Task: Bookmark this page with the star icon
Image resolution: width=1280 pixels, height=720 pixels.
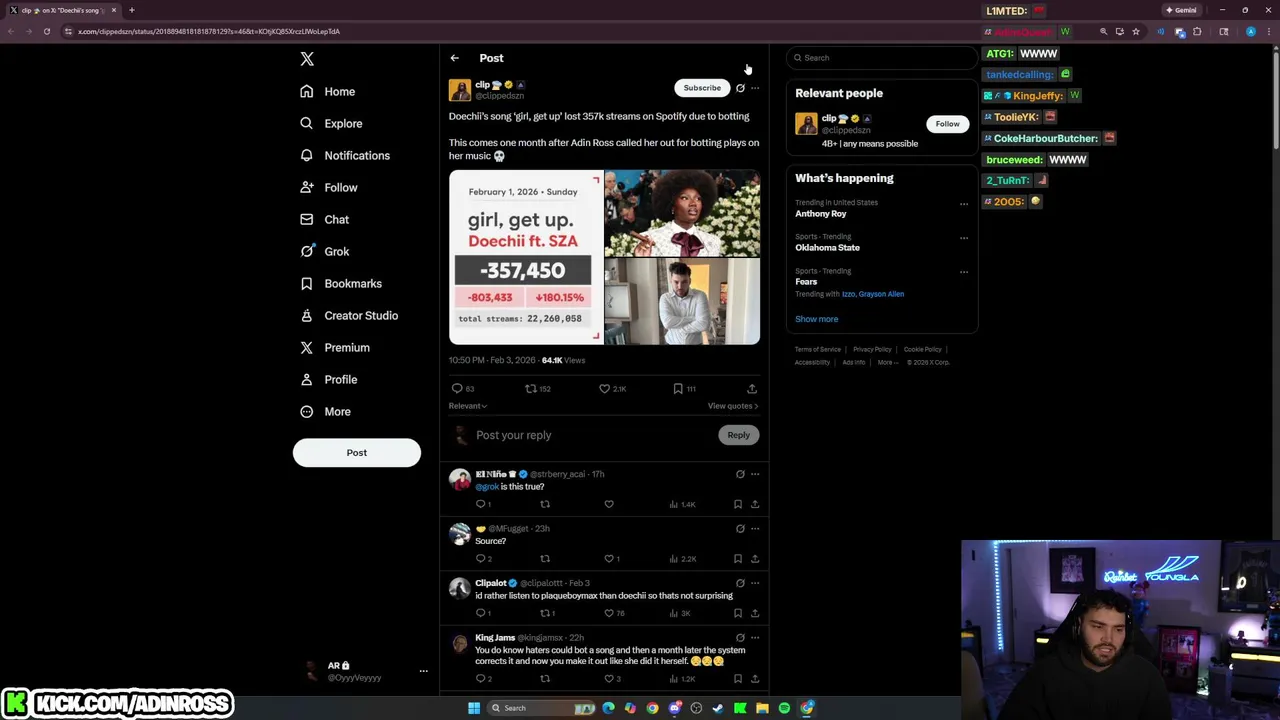Action: (1136, 31)
